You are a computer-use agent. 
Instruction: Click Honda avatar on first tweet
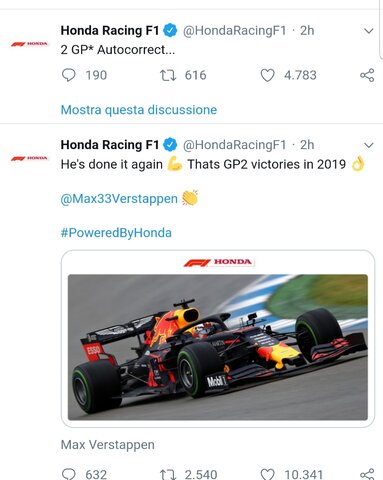[x=30, y=44]
